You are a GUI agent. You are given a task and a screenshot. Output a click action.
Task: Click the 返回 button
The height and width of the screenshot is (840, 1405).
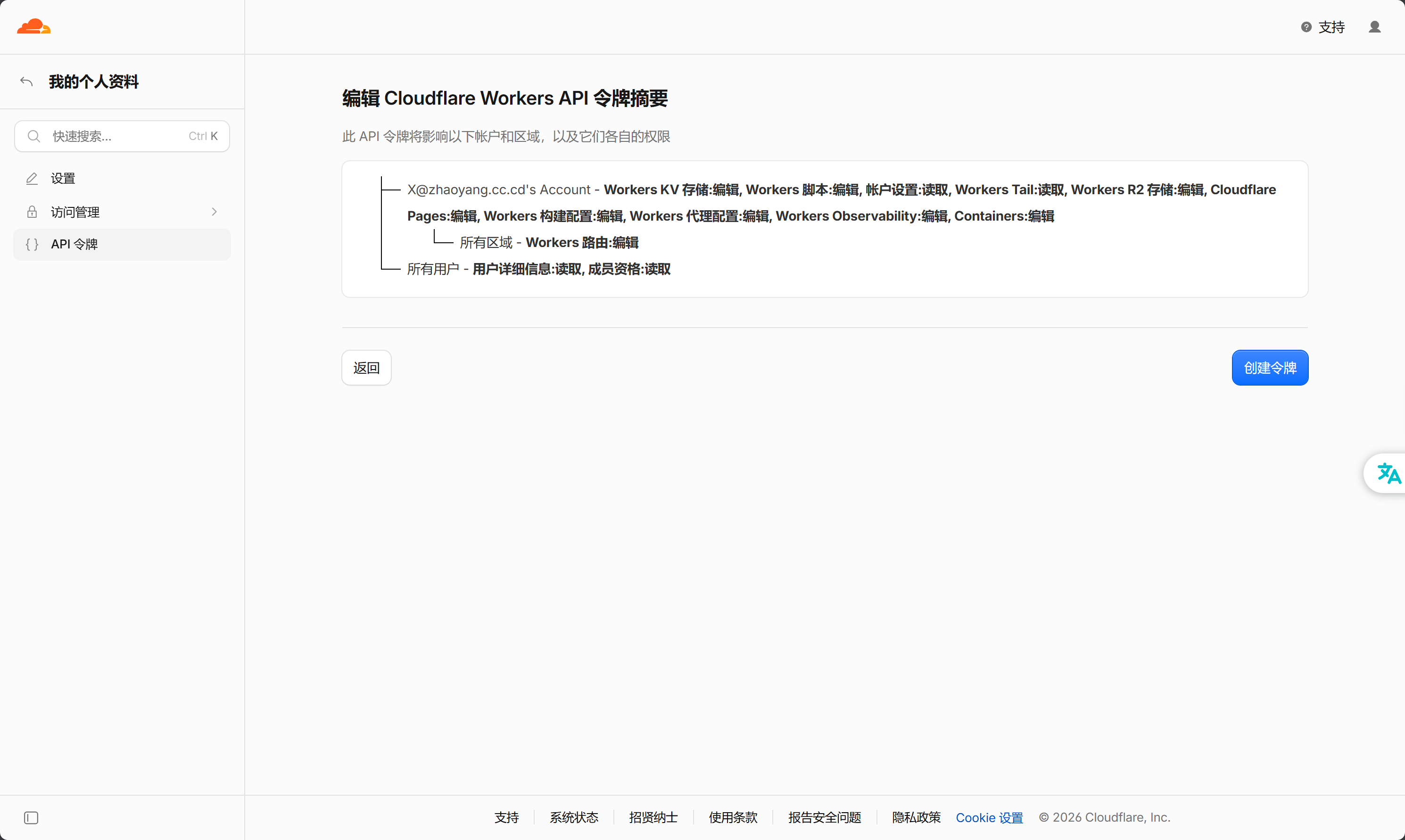click(366, 367)
